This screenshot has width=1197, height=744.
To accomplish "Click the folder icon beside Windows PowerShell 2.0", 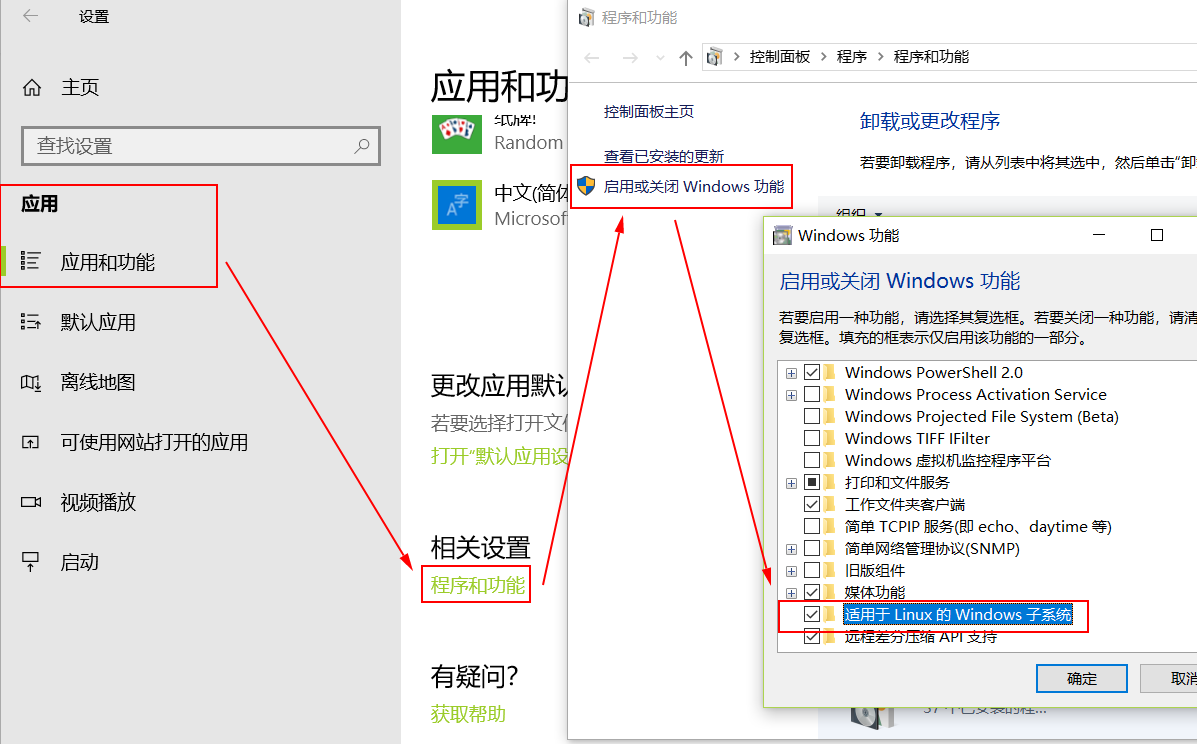I will pyautogui.click(x=829, y=372).
